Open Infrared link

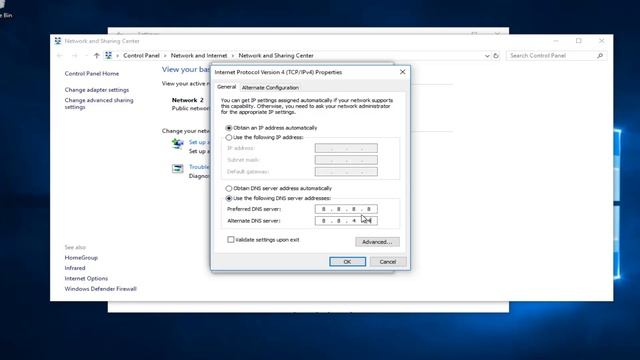[75, 268]
